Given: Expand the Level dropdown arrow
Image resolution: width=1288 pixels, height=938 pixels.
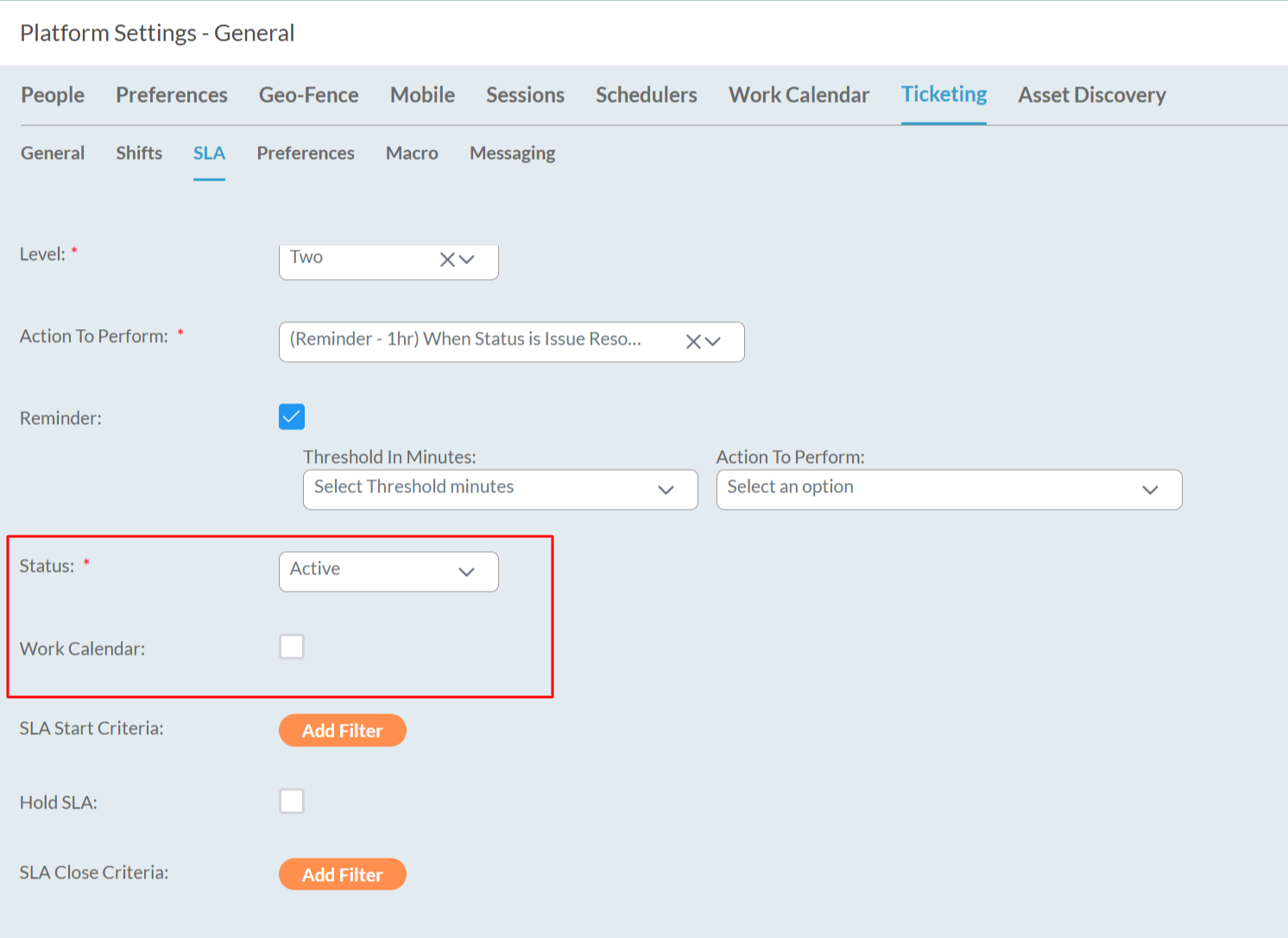Looking at the screenshot, I should tap(467, 259).
